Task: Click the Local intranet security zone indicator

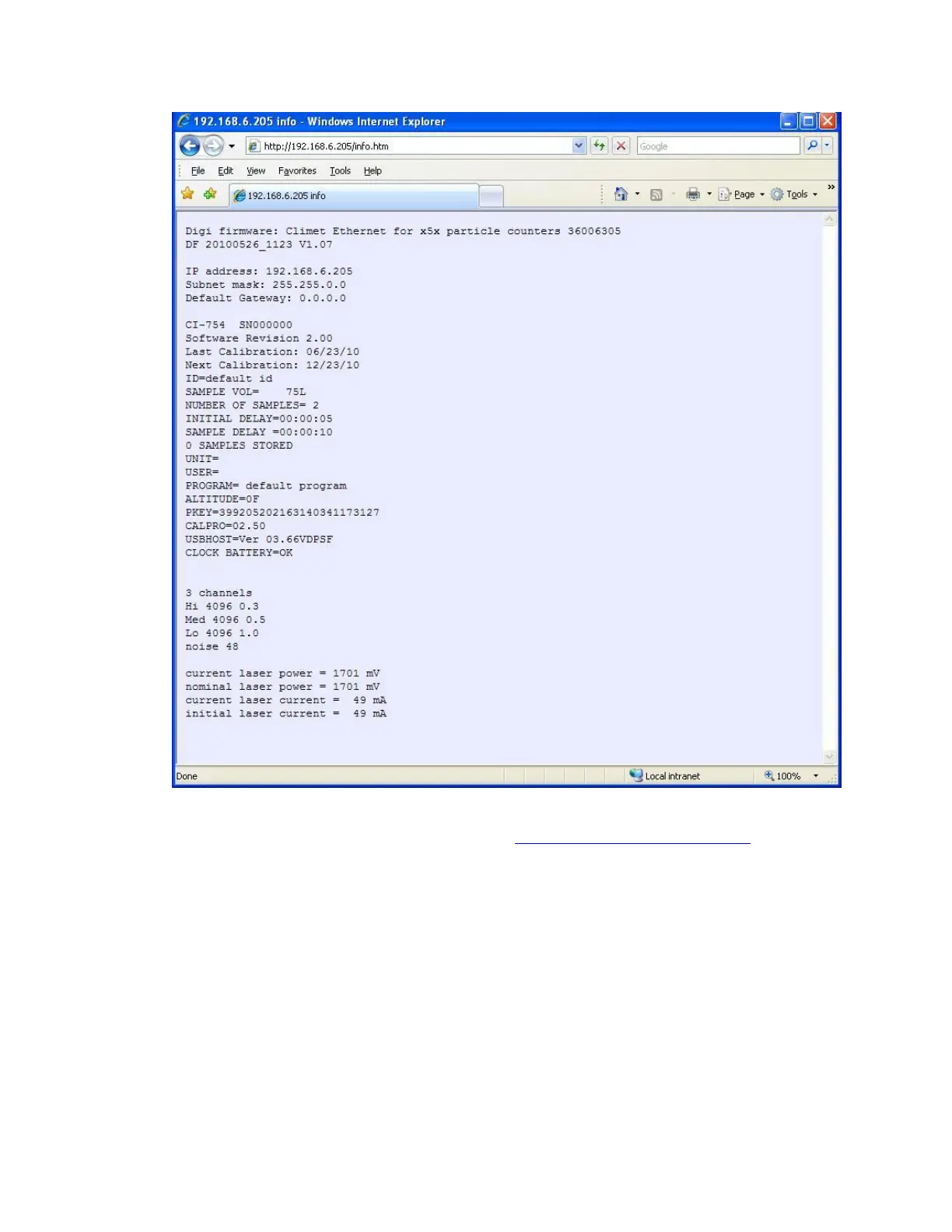Action: (665, 776)
